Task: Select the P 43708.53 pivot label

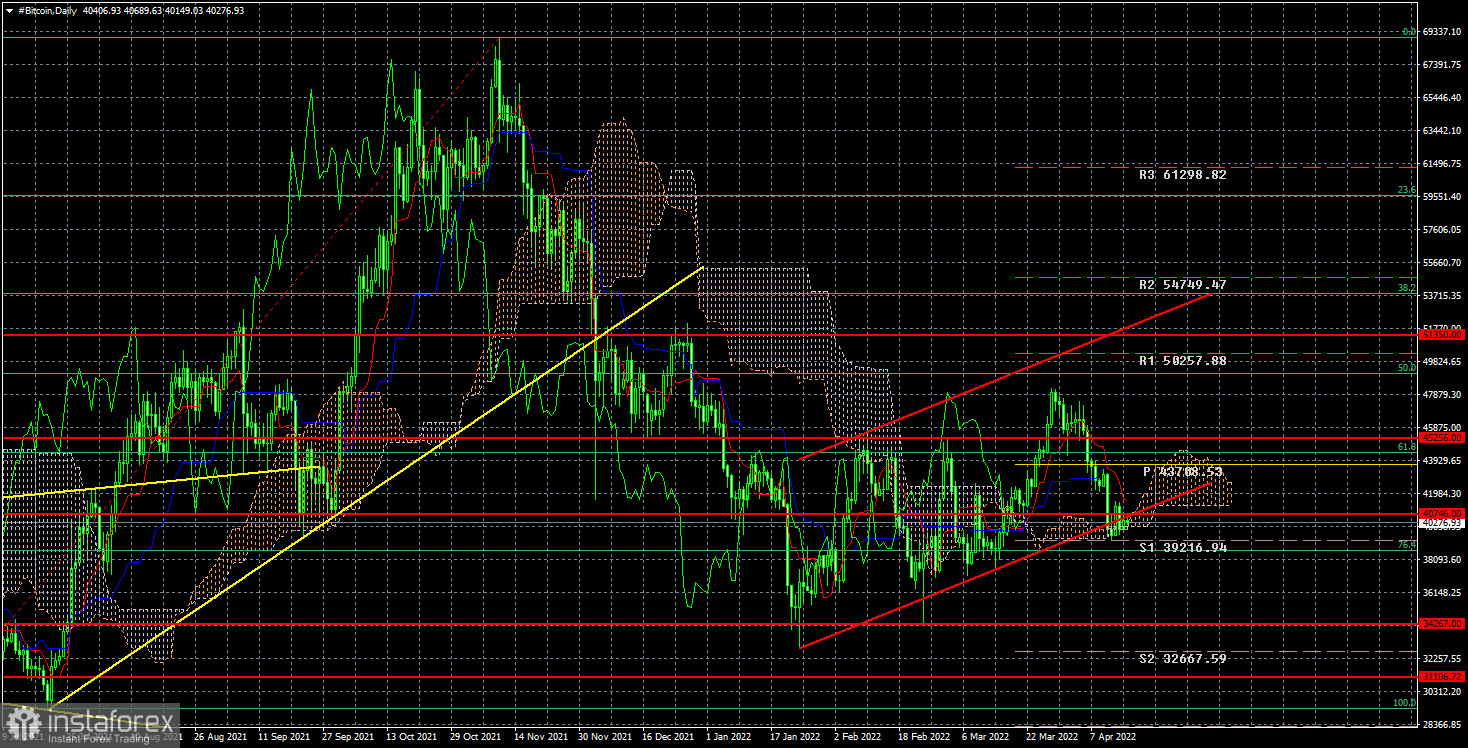Action: (1184, 470)
